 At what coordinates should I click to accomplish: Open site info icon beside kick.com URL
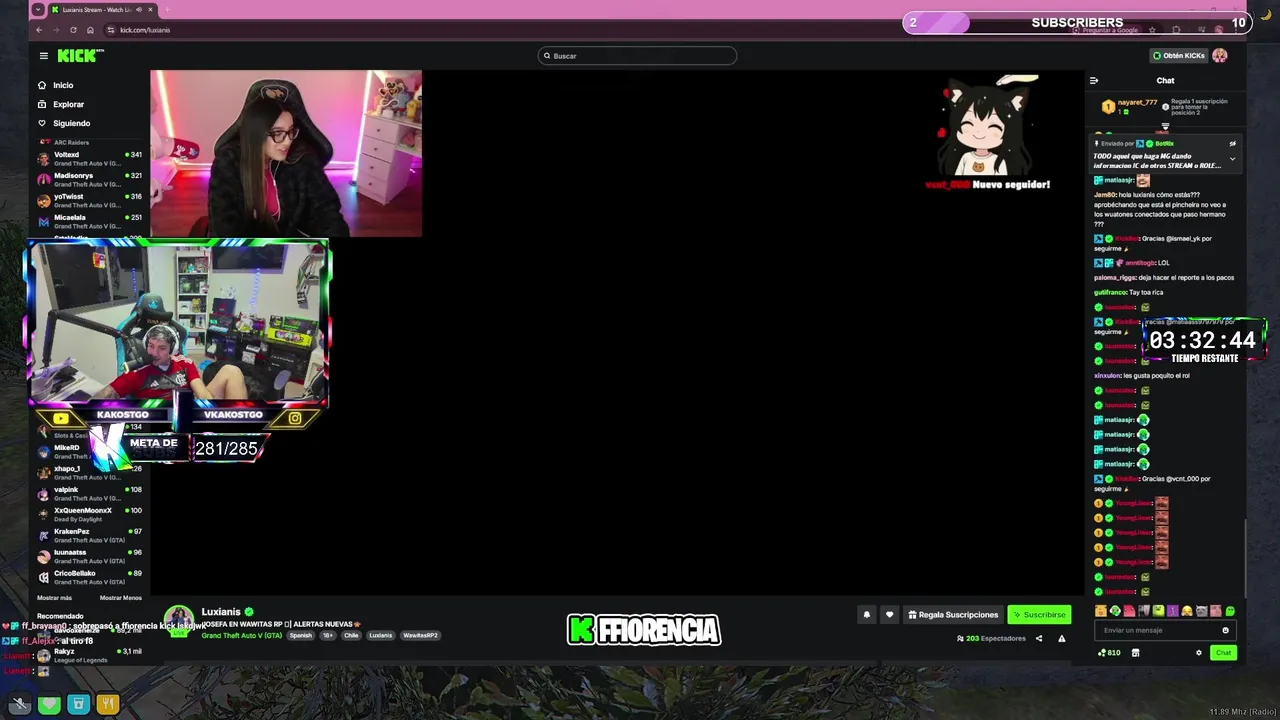click(x=110, y=30)
